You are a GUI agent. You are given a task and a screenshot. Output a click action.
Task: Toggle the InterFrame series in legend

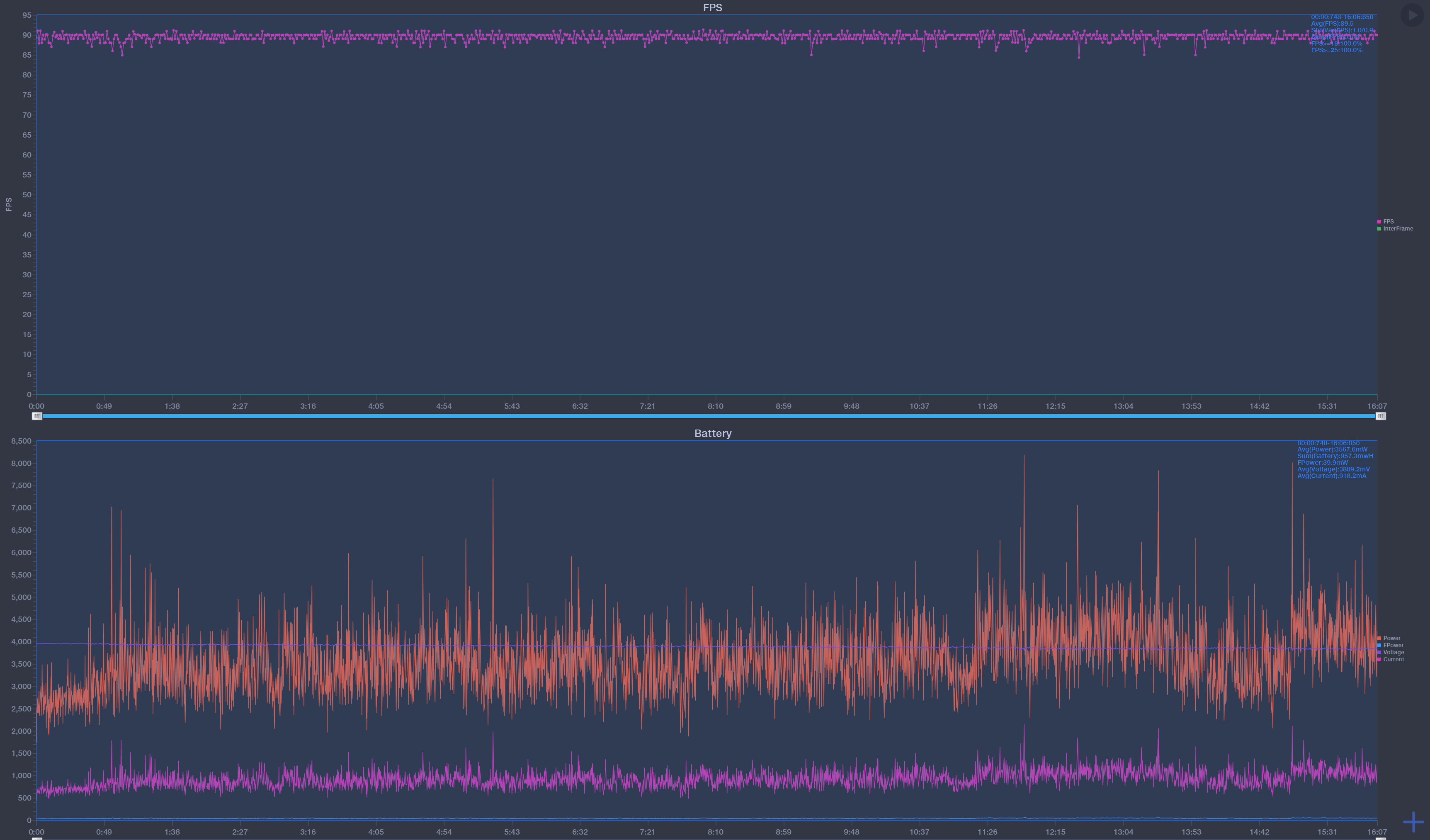coord(1395,229)
